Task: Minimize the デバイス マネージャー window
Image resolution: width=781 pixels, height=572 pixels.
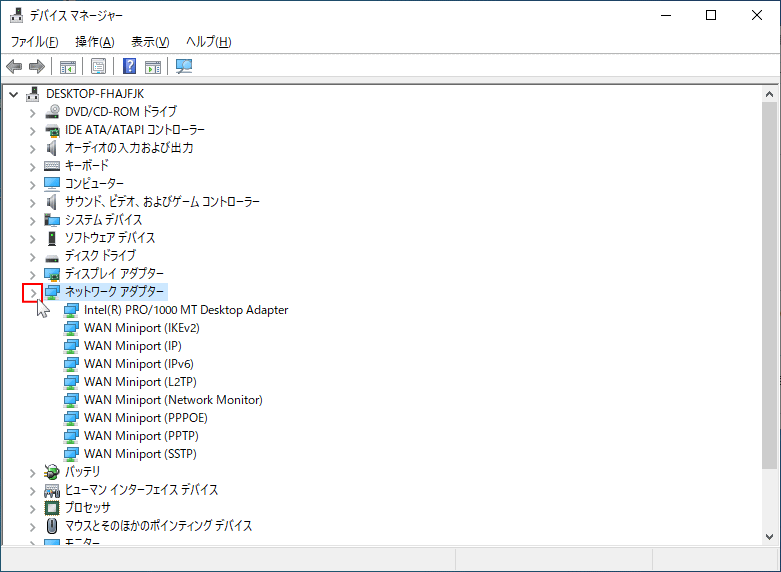Action: 666,15
